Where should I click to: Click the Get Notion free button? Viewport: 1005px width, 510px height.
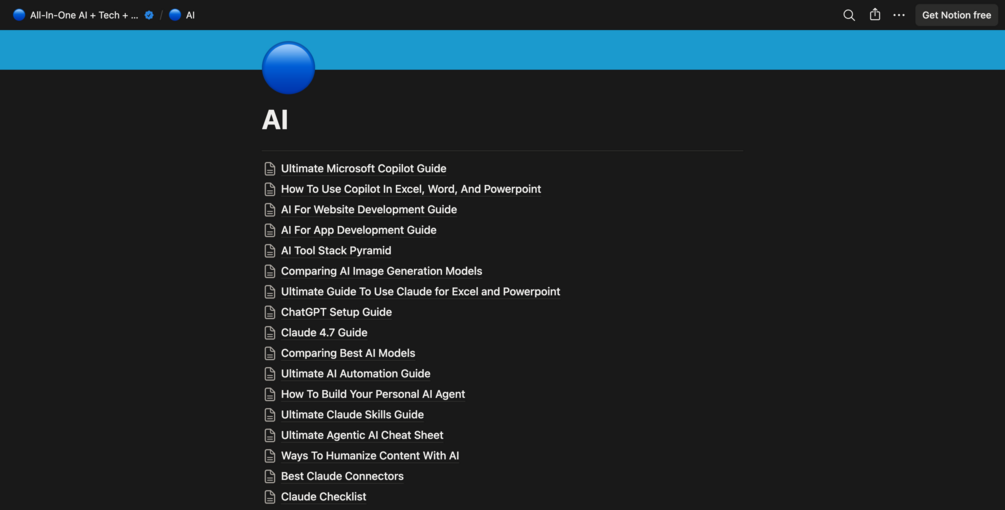[x=956, y=15]
